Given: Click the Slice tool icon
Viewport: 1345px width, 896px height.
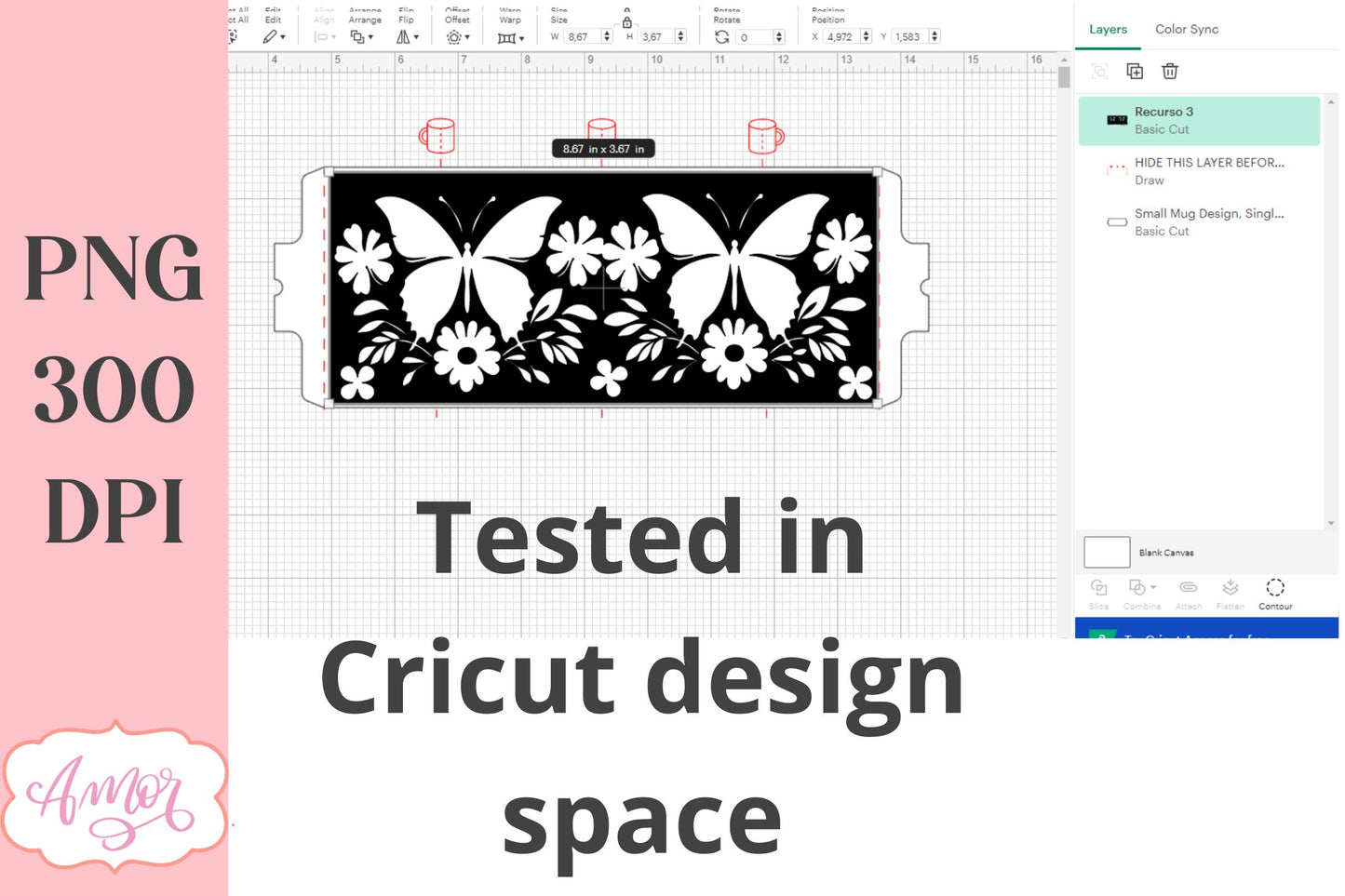Looking at the screenshot, I should pyautogui.click(x=1098, y=588).
